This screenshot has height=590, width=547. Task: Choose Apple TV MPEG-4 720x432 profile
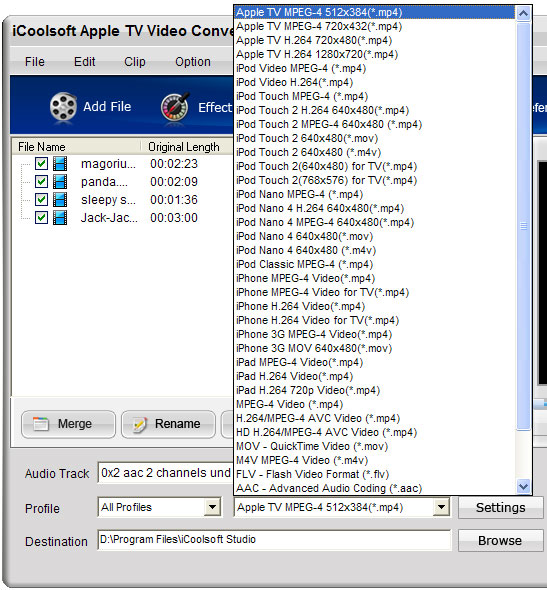(x=374, y=26)
